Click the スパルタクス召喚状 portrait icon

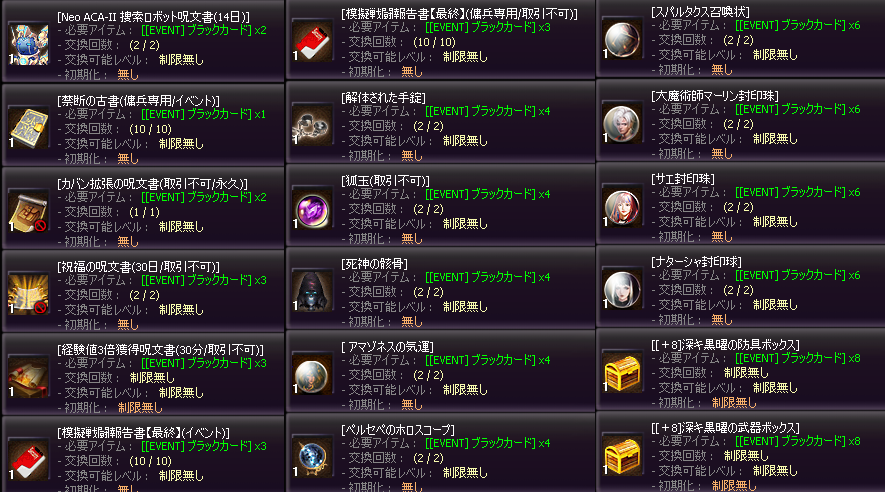point(622,39)
